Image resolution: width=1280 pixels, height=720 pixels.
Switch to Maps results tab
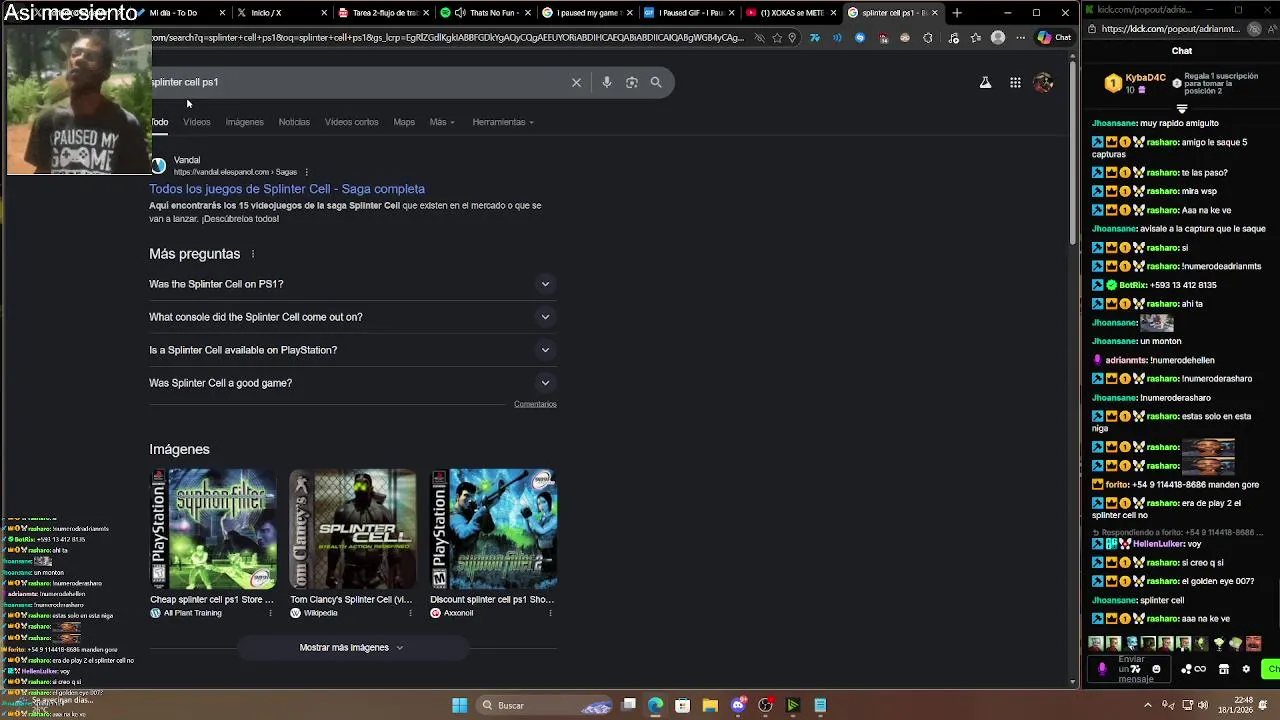tap(404, 122)
